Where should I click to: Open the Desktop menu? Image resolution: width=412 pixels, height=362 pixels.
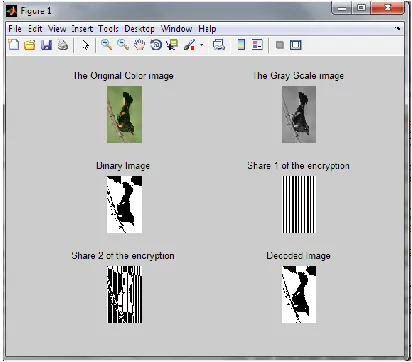tap(139, 29)
